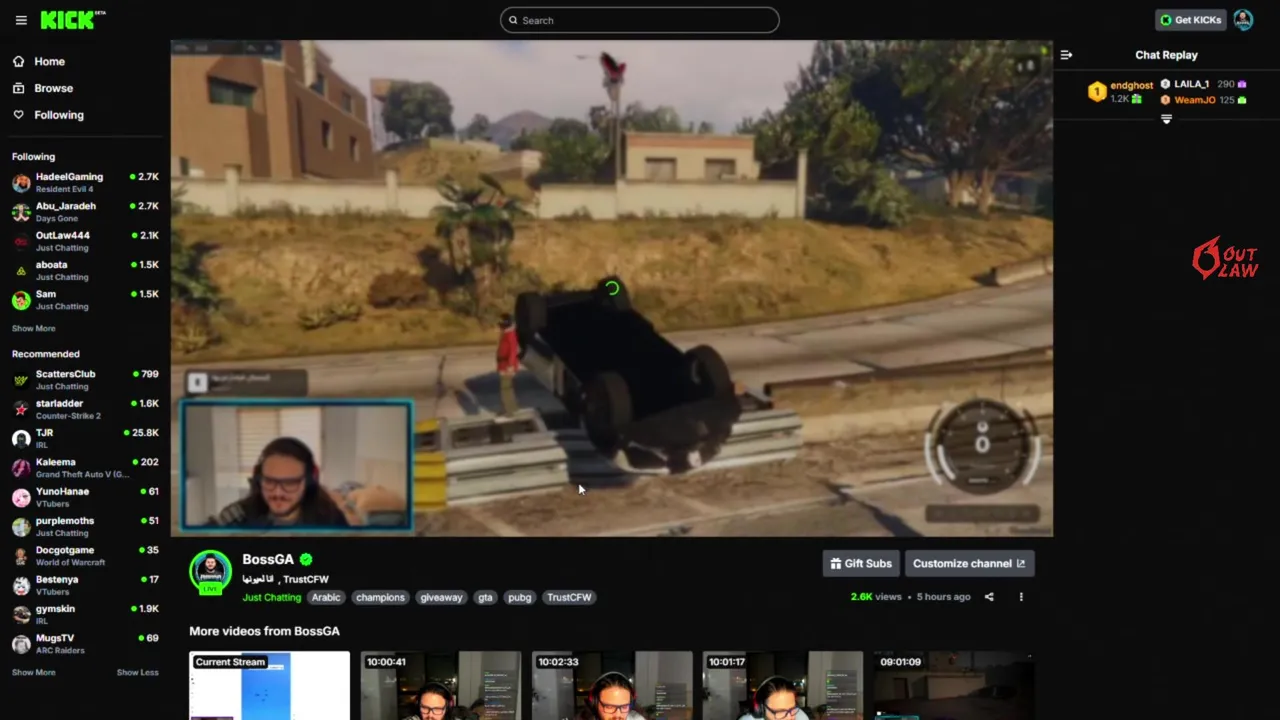
Task: Collapse Recommended list with Show Less
Action: [138, 673]
